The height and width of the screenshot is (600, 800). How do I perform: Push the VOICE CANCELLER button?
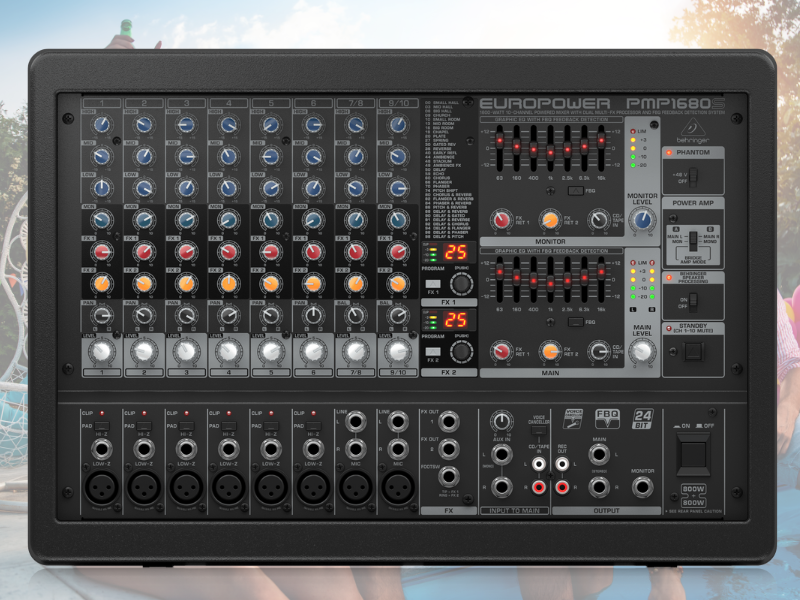tap(538, 431)
